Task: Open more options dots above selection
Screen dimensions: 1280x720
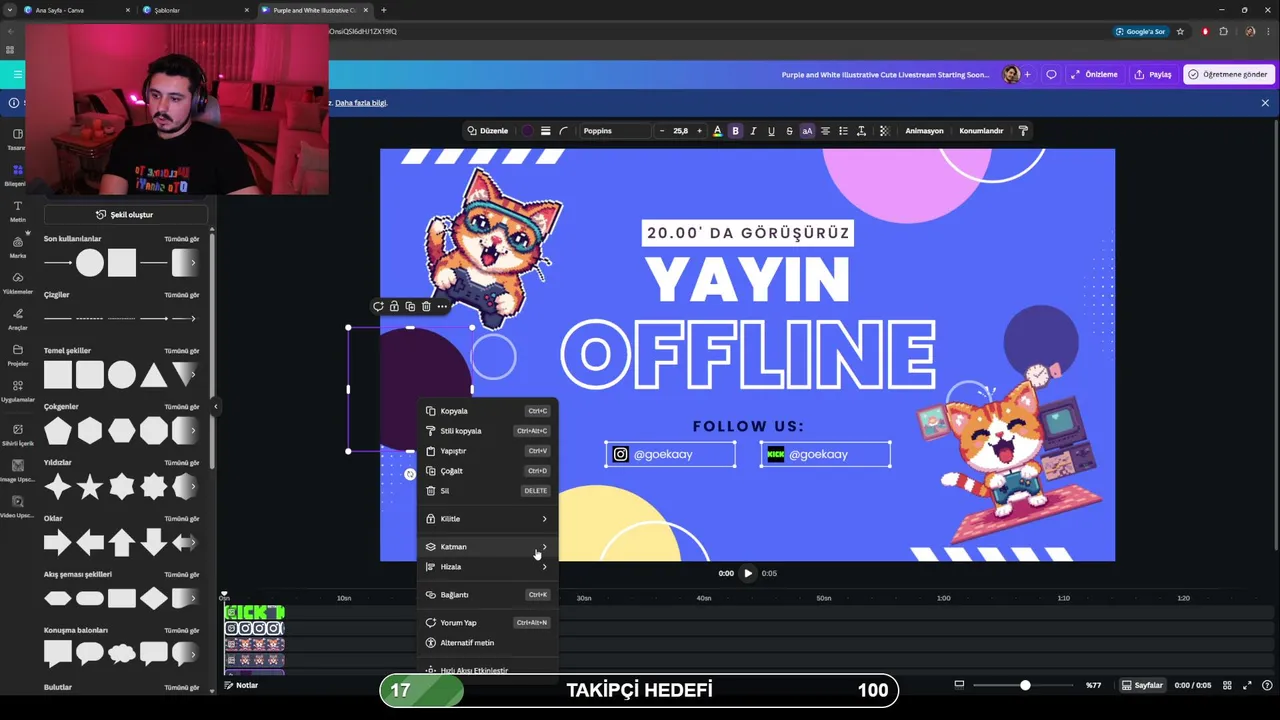Action: point(442,306)
